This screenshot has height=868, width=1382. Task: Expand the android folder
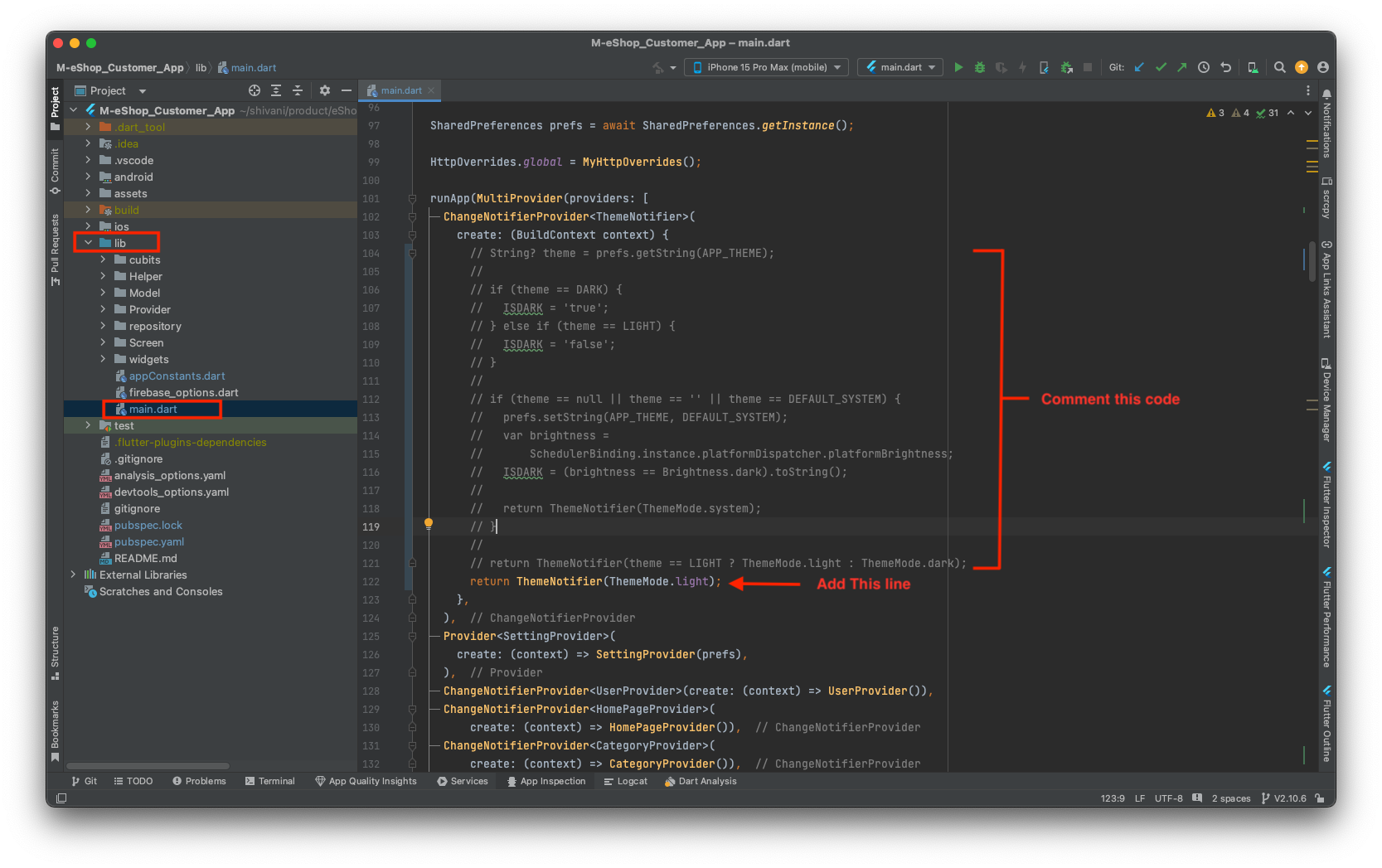tap(88, 177)
